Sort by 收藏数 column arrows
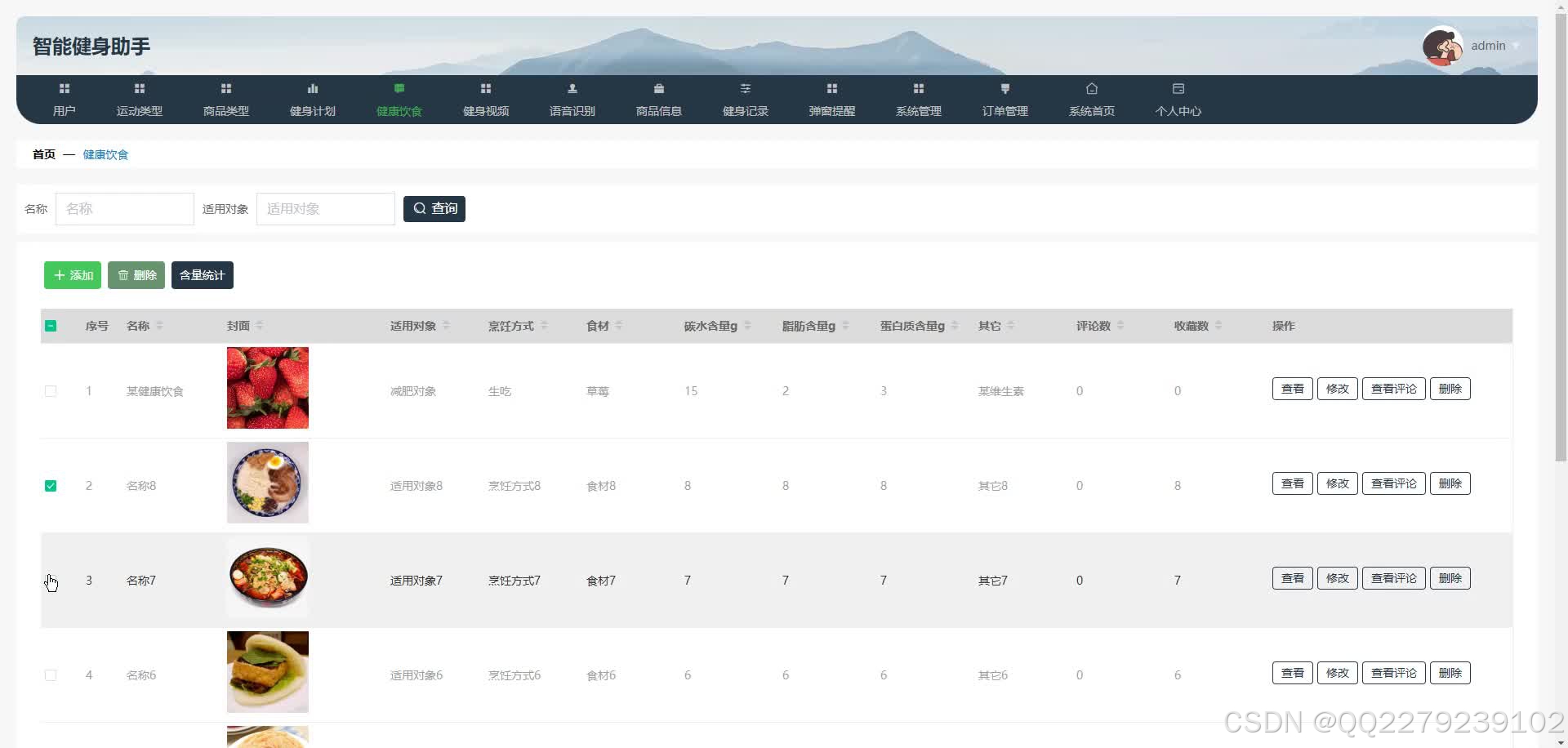Screen dimensions: 1568x748 pos(1218,326)
